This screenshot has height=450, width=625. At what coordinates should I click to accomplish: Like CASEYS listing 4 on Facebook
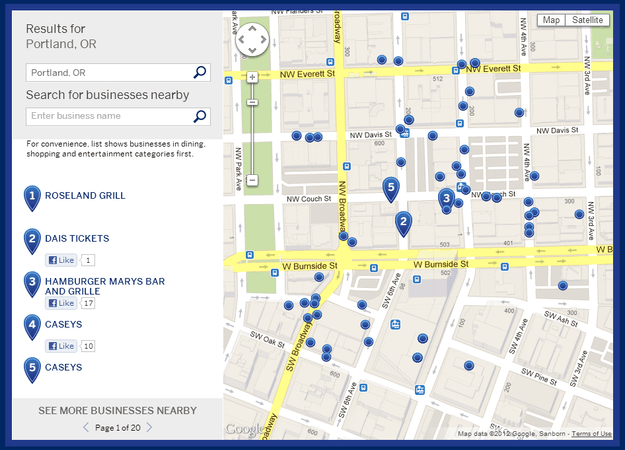(x=61, y=346)
